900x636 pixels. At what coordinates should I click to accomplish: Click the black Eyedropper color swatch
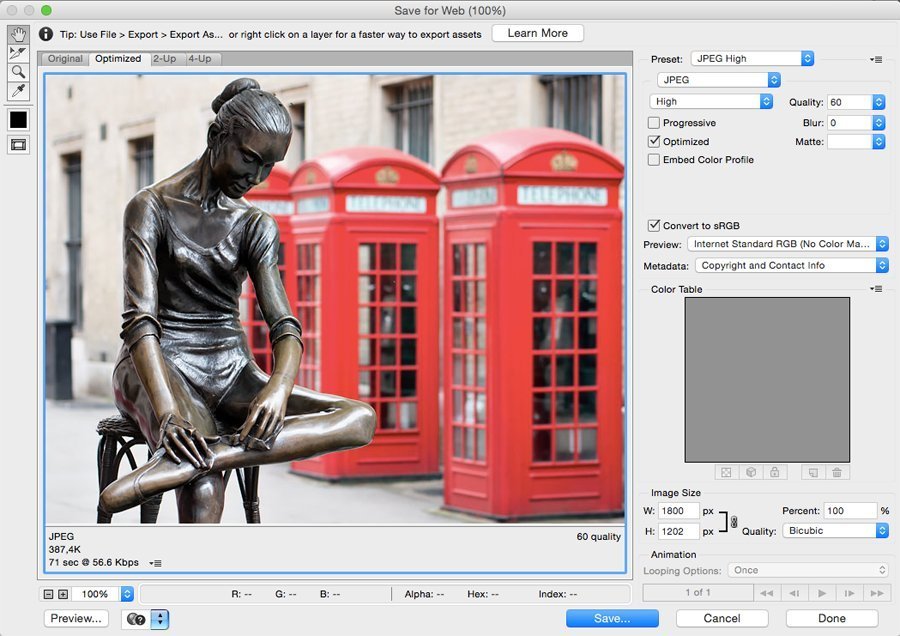point(17,119)
